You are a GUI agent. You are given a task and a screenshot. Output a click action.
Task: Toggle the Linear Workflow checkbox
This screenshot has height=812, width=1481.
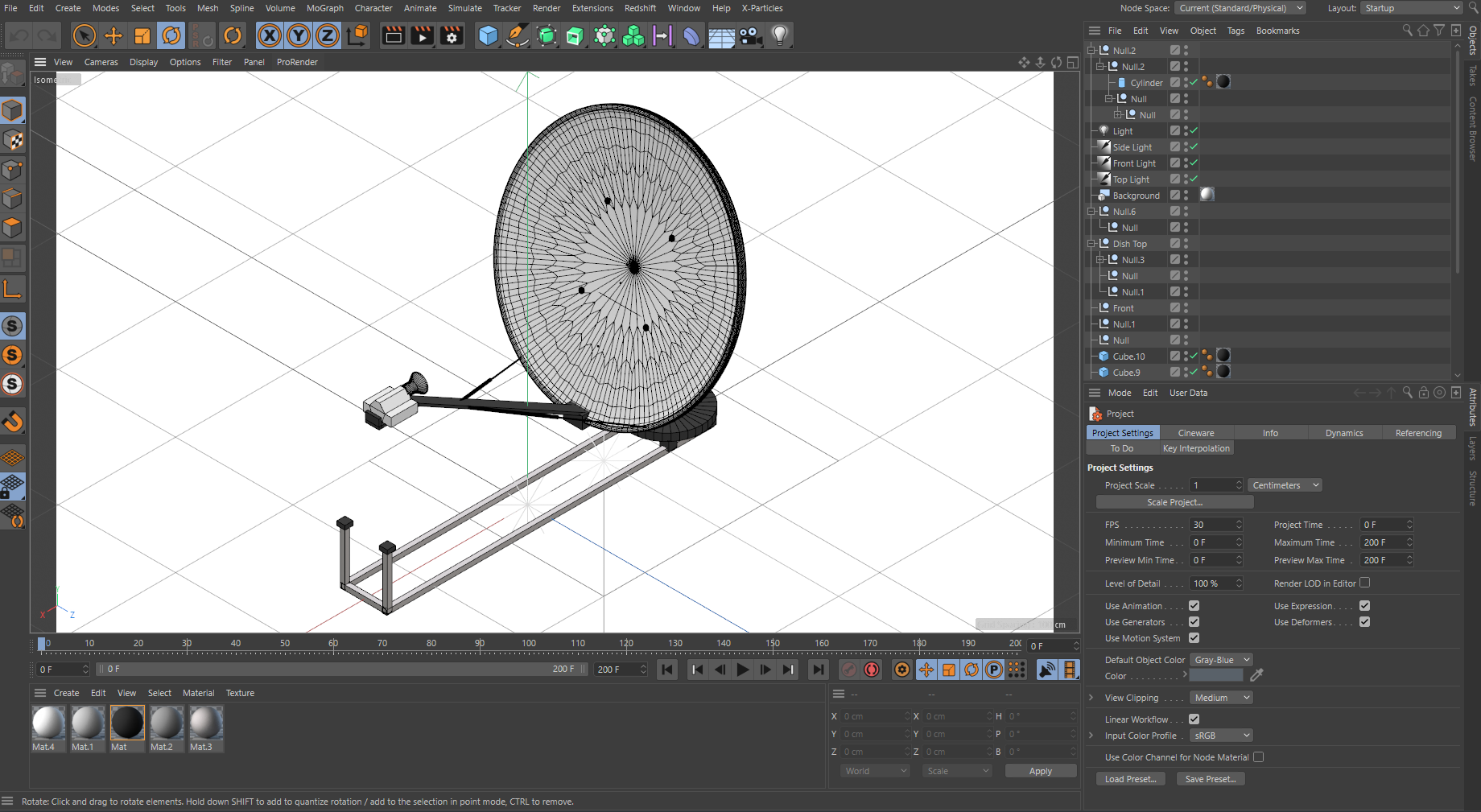click(1194, 719)
